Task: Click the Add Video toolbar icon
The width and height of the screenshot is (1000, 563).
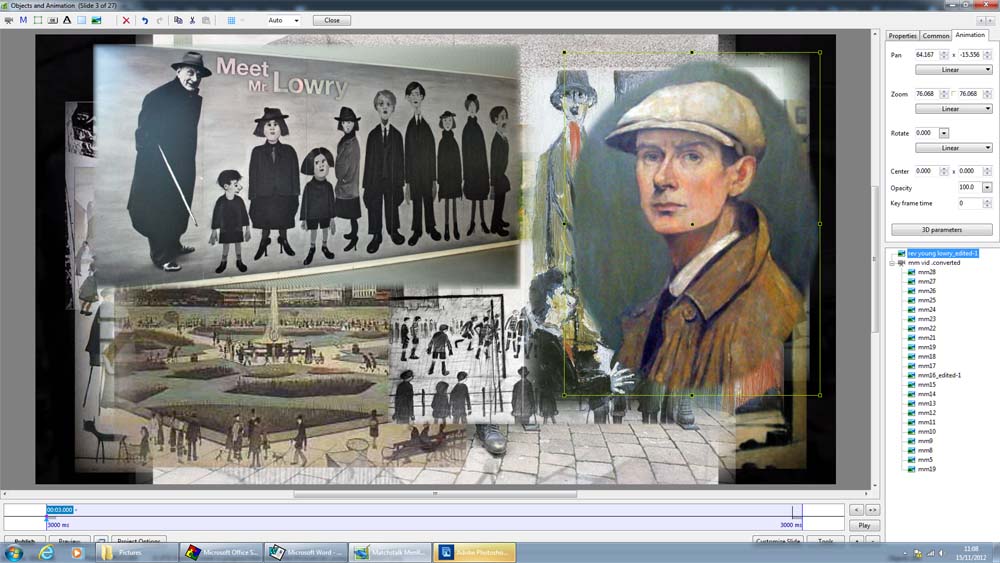Action: (x=8, y=20)
